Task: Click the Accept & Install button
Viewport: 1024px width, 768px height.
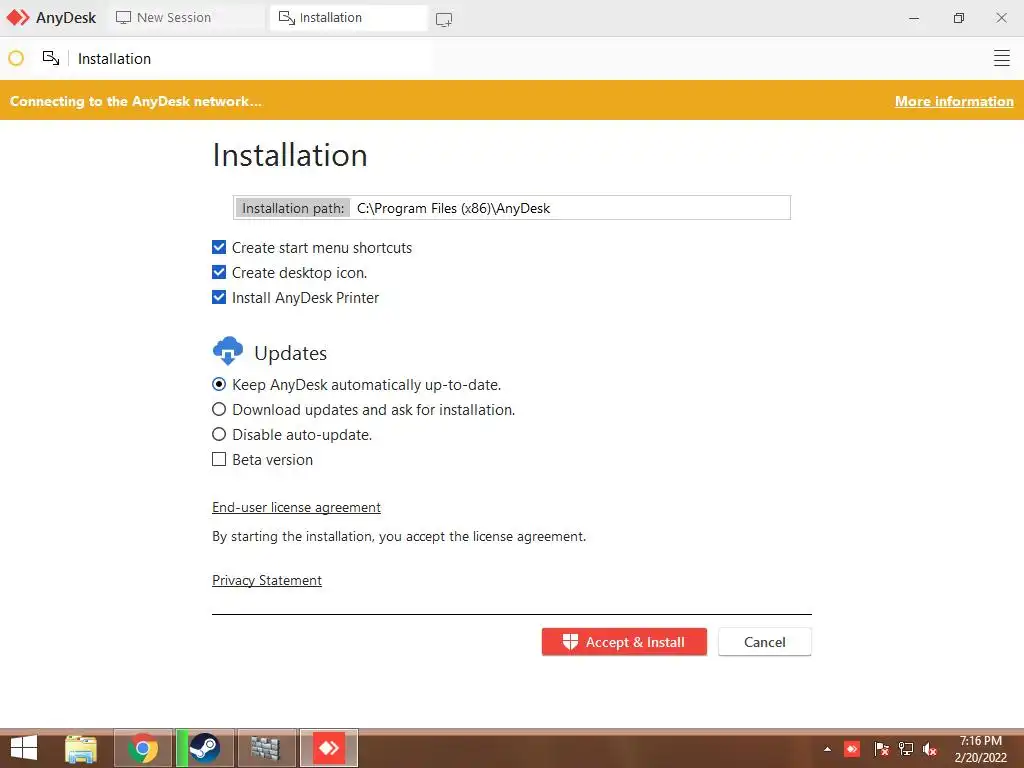Action: [x=624, y=642]
